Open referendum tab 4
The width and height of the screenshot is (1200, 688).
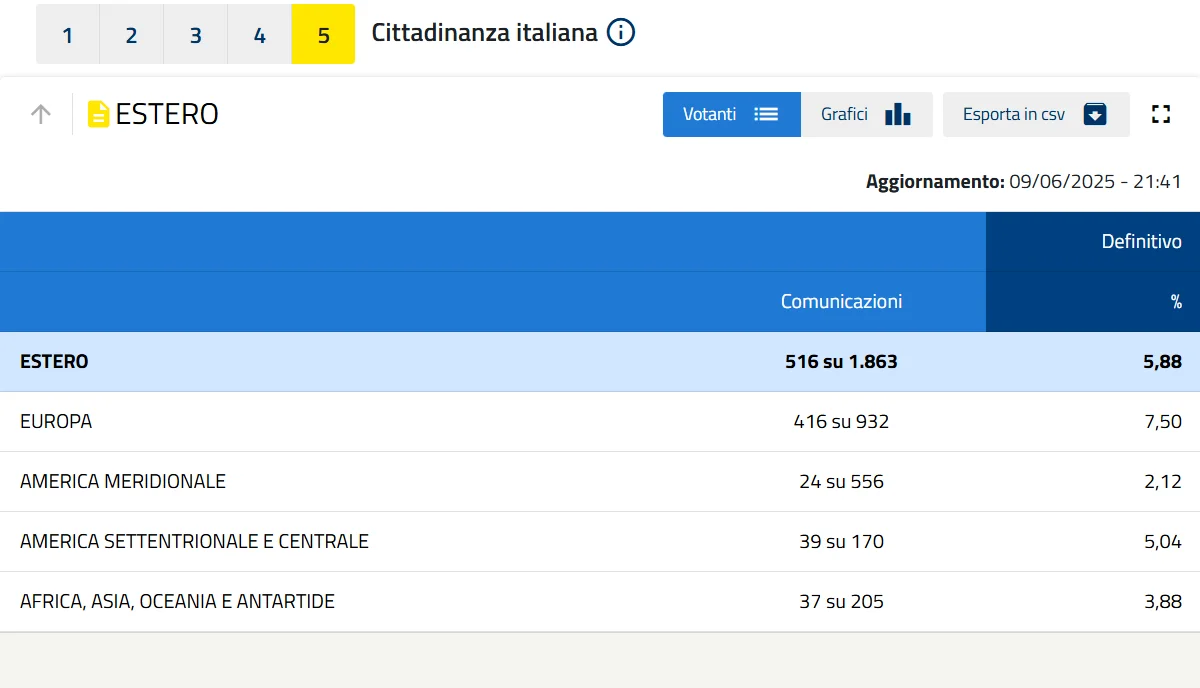point(259,35)
